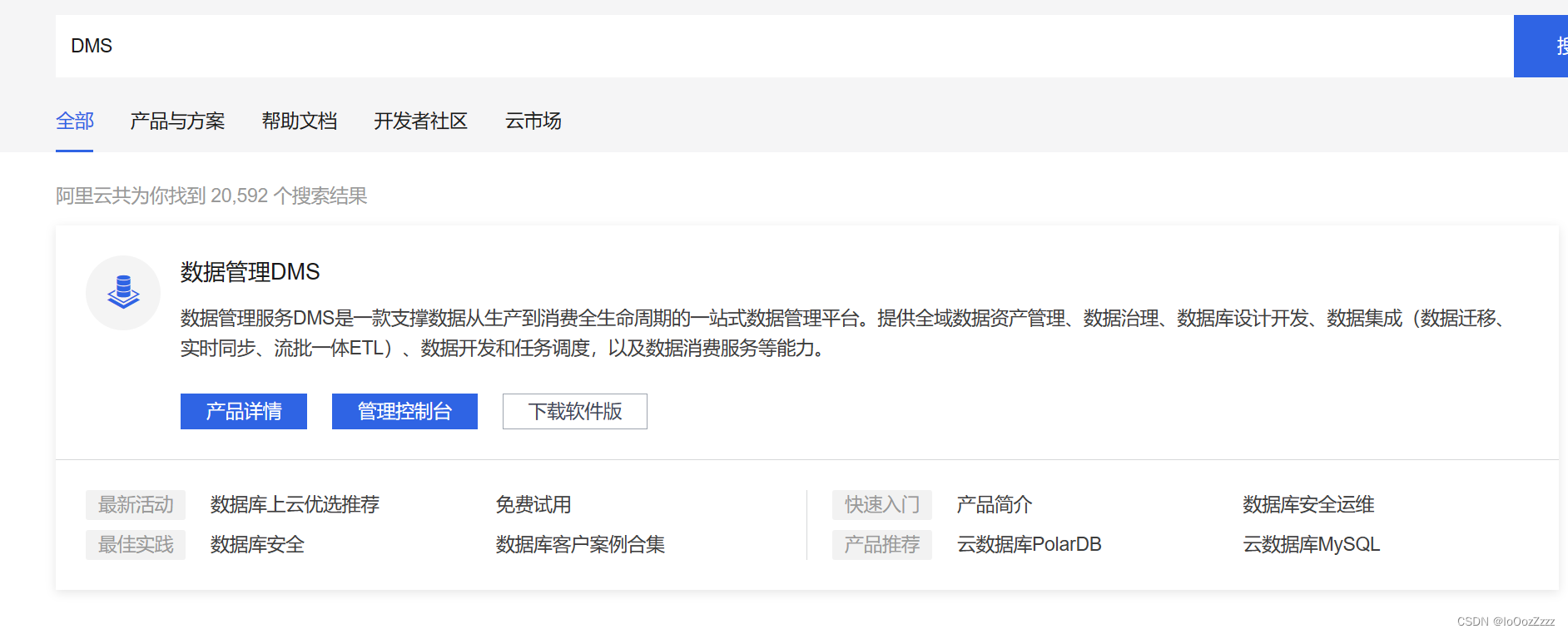Click the 云数据库MySQL link
This screenshot has width=1568, height=634.
(x=1312, y=545)
